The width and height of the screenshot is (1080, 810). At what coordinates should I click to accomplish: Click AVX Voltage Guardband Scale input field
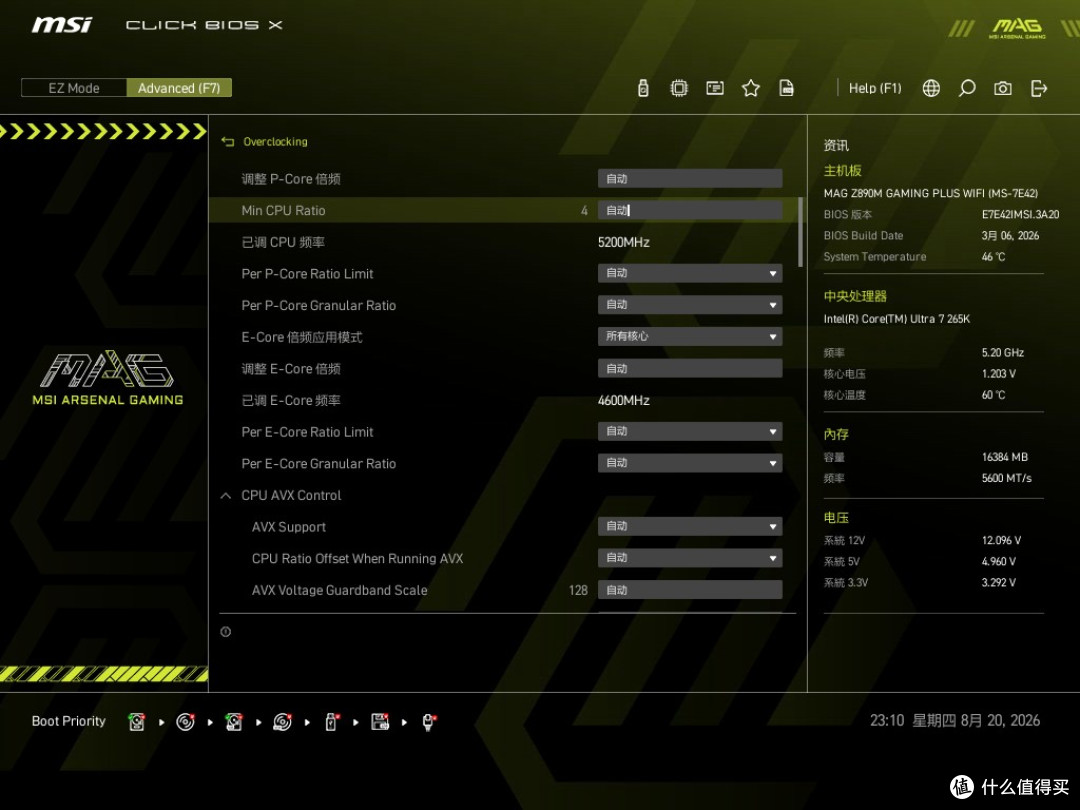(689, 590)
